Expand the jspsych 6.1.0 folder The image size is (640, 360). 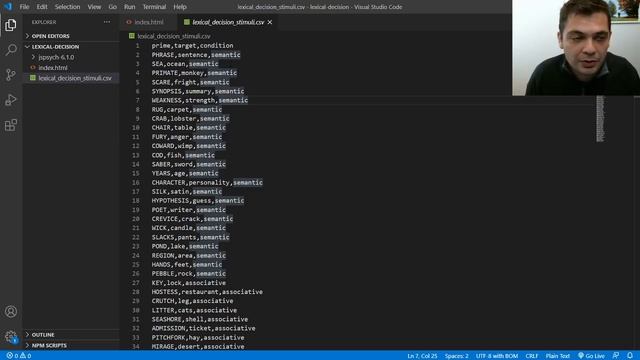(56, 57)
